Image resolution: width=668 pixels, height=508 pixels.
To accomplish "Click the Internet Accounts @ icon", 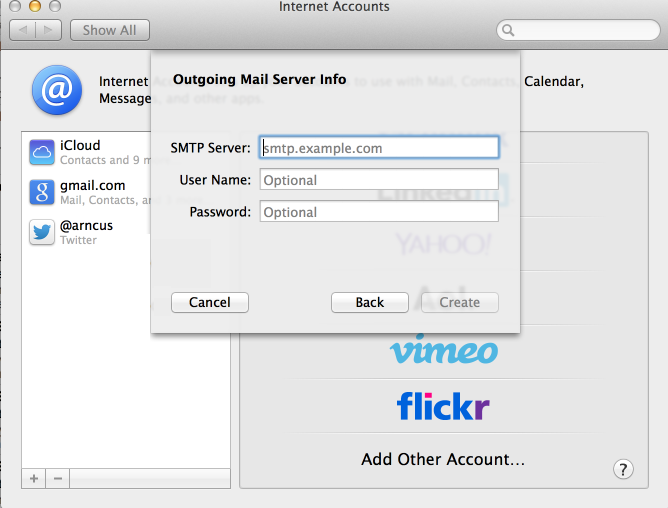I will [x=57, y=90].
